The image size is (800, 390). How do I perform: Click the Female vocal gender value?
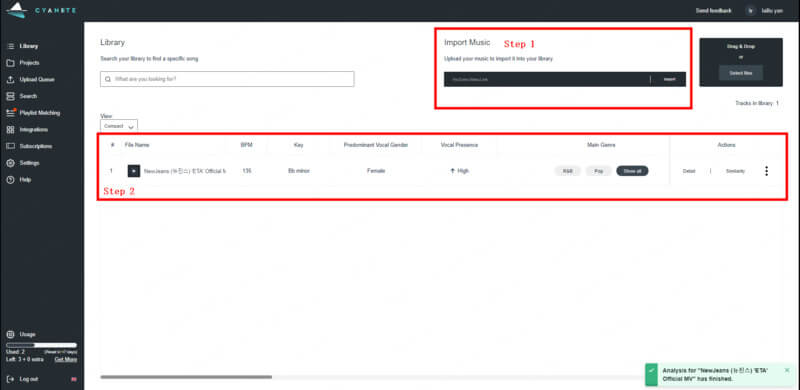pos(376,171)
